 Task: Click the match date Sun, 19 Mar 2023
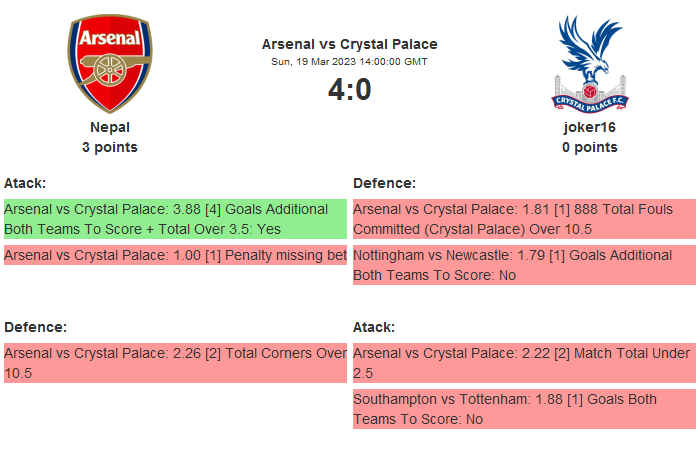[349, 61]
